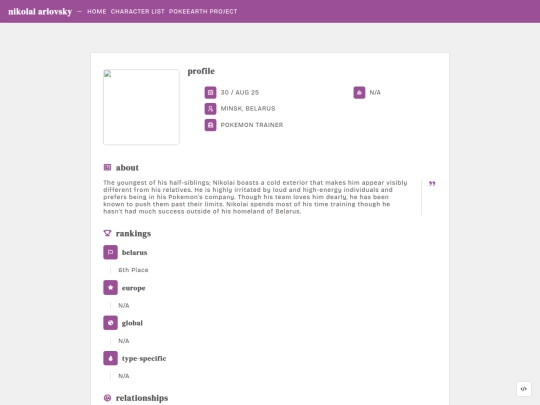
Task: Click the badge icon beside Pokemon Trainer
Action: (210, 125)
